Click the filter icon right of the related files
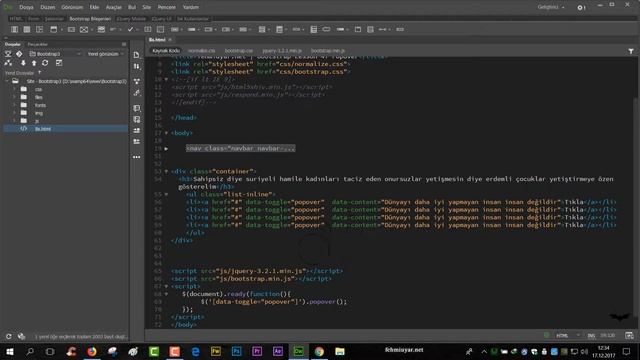The image size is (640, 360). (631, 51)
